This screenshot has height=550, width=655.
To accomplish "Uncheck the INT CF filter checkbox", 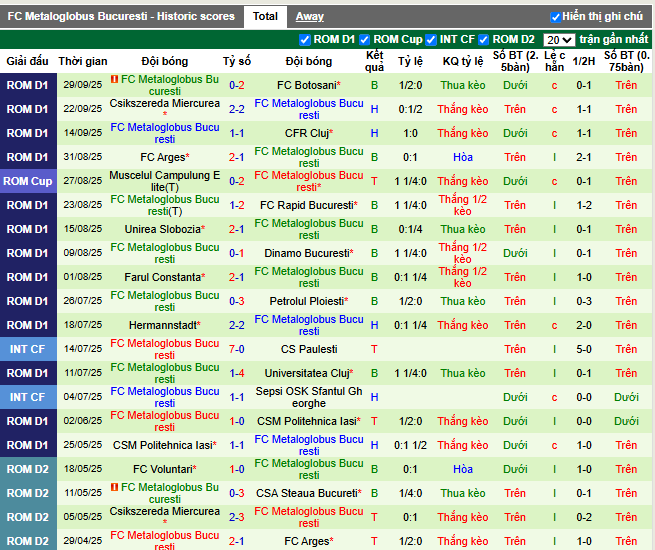I will click(x=431, y=40).
